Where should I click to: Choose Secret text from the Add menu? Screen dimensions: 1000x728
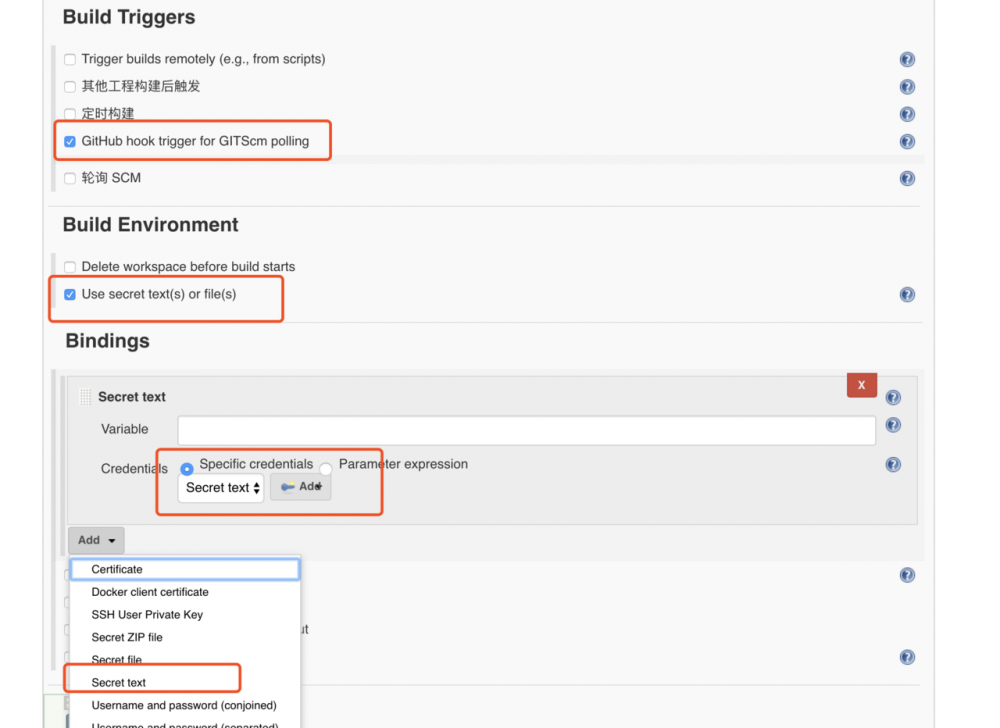[x=119, y=683]
